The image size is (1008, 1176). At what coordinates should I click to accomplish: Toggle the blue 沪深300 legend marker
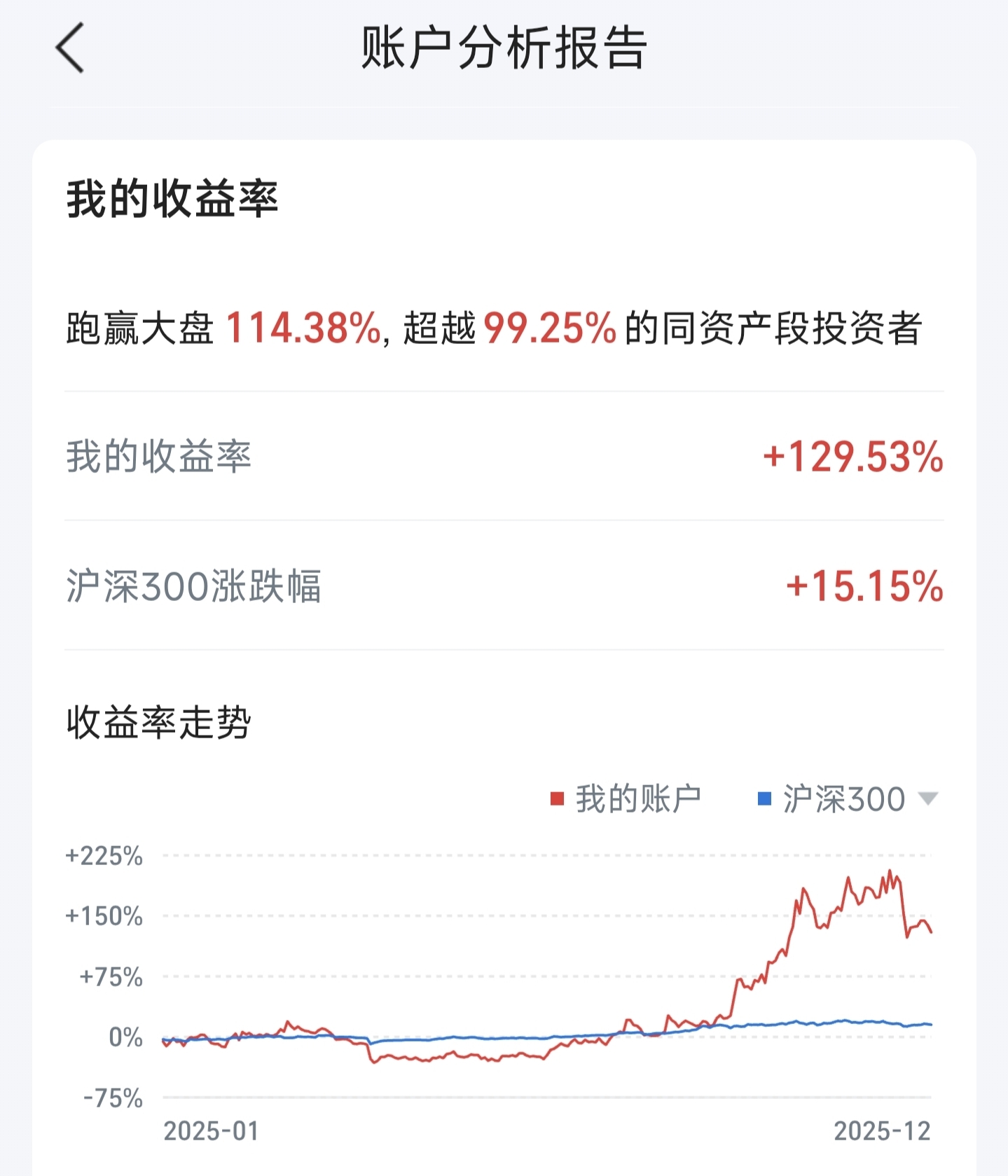tap(765, 799)
